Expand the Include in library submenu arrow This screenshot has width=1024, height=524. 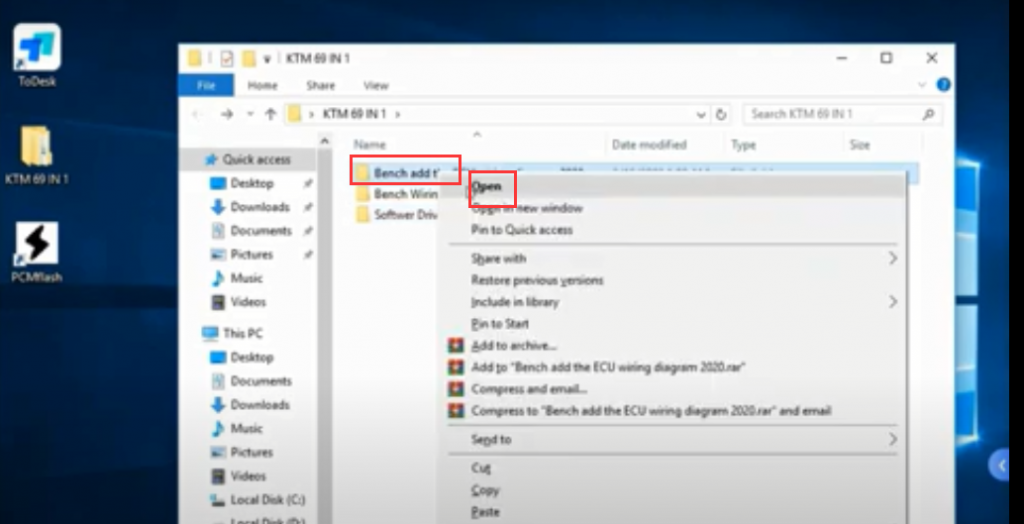[x=892, y=302]
